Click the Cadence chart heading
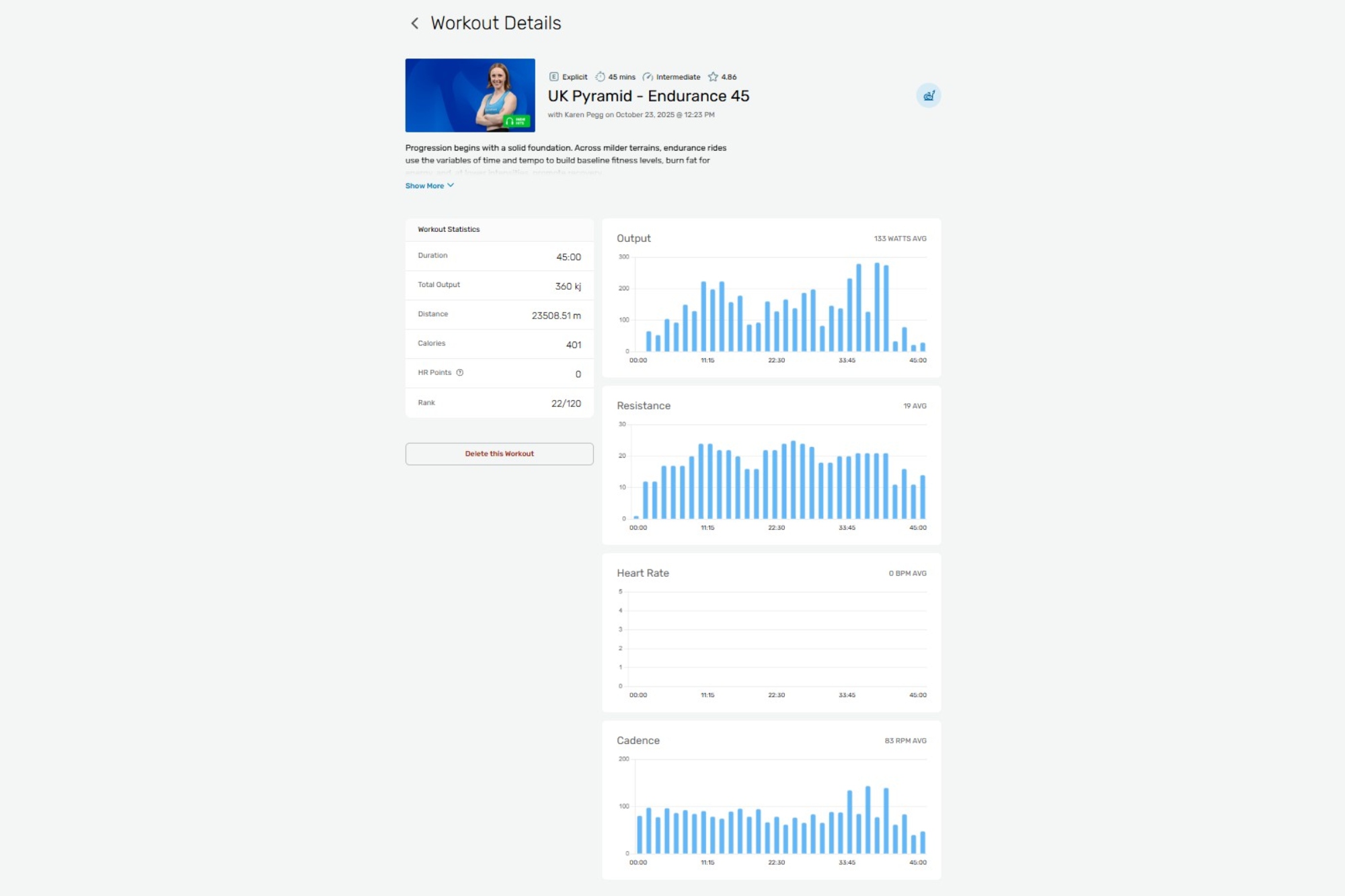 (638, 740)
